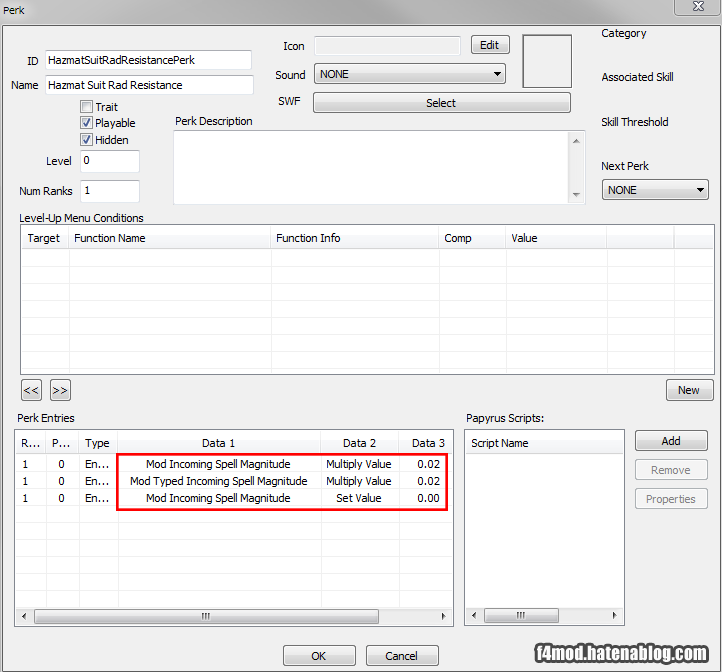Image resolution: width=722 pixels, height=672 pixels.
Task: Click the Add script button
Action: tap(671, 441)
